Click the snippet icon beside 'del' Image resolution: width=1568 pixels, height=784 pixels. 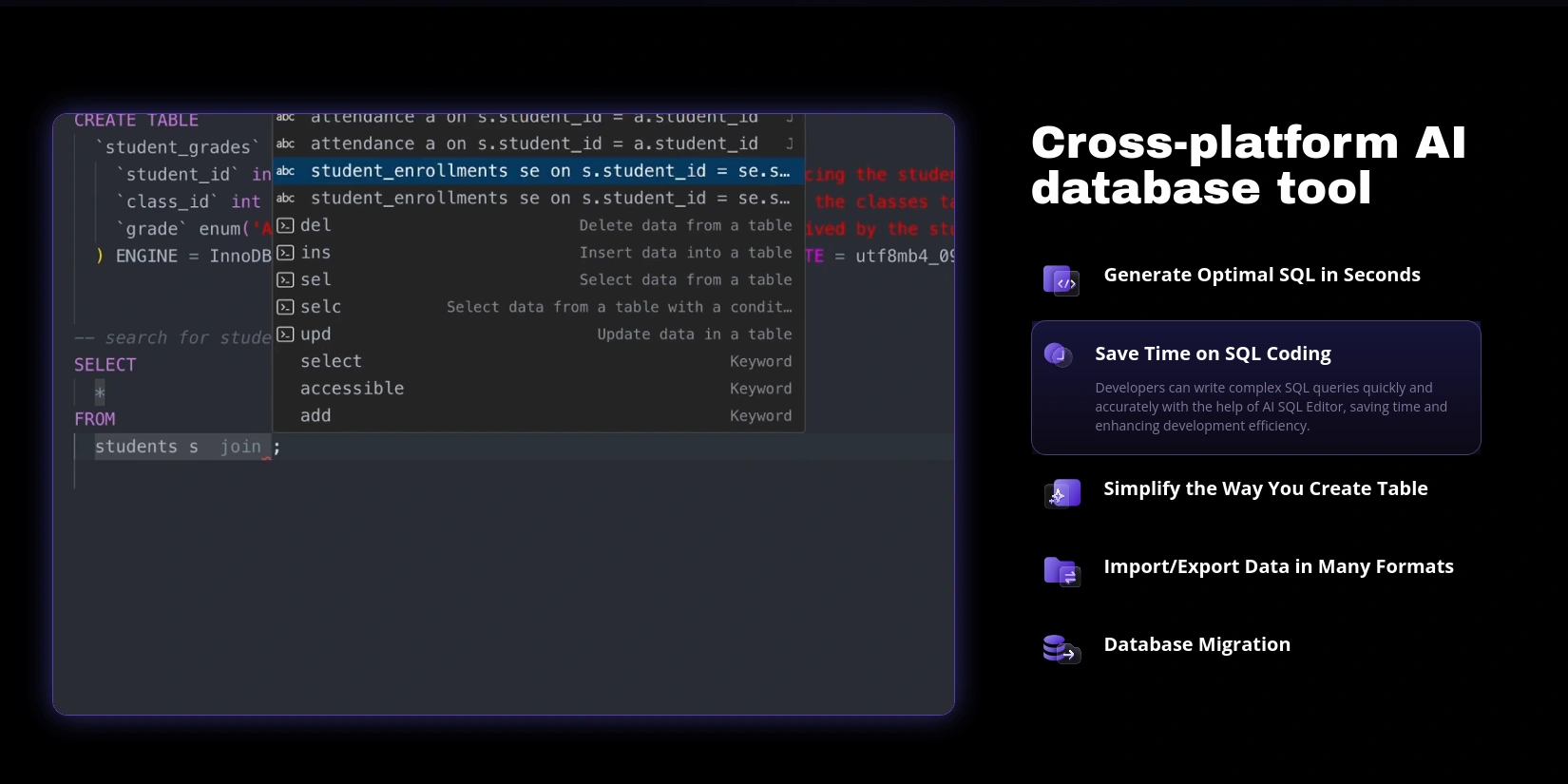[285, 226]
